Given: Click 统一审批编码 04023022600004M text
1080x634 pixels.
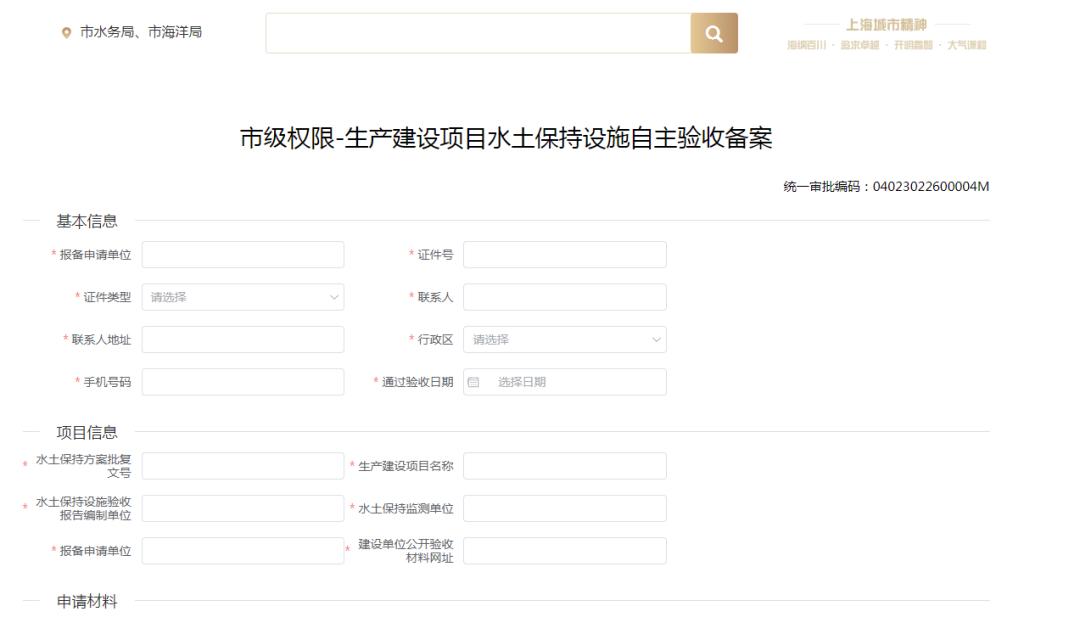Looking at the screenshot, I should point(886,187).
